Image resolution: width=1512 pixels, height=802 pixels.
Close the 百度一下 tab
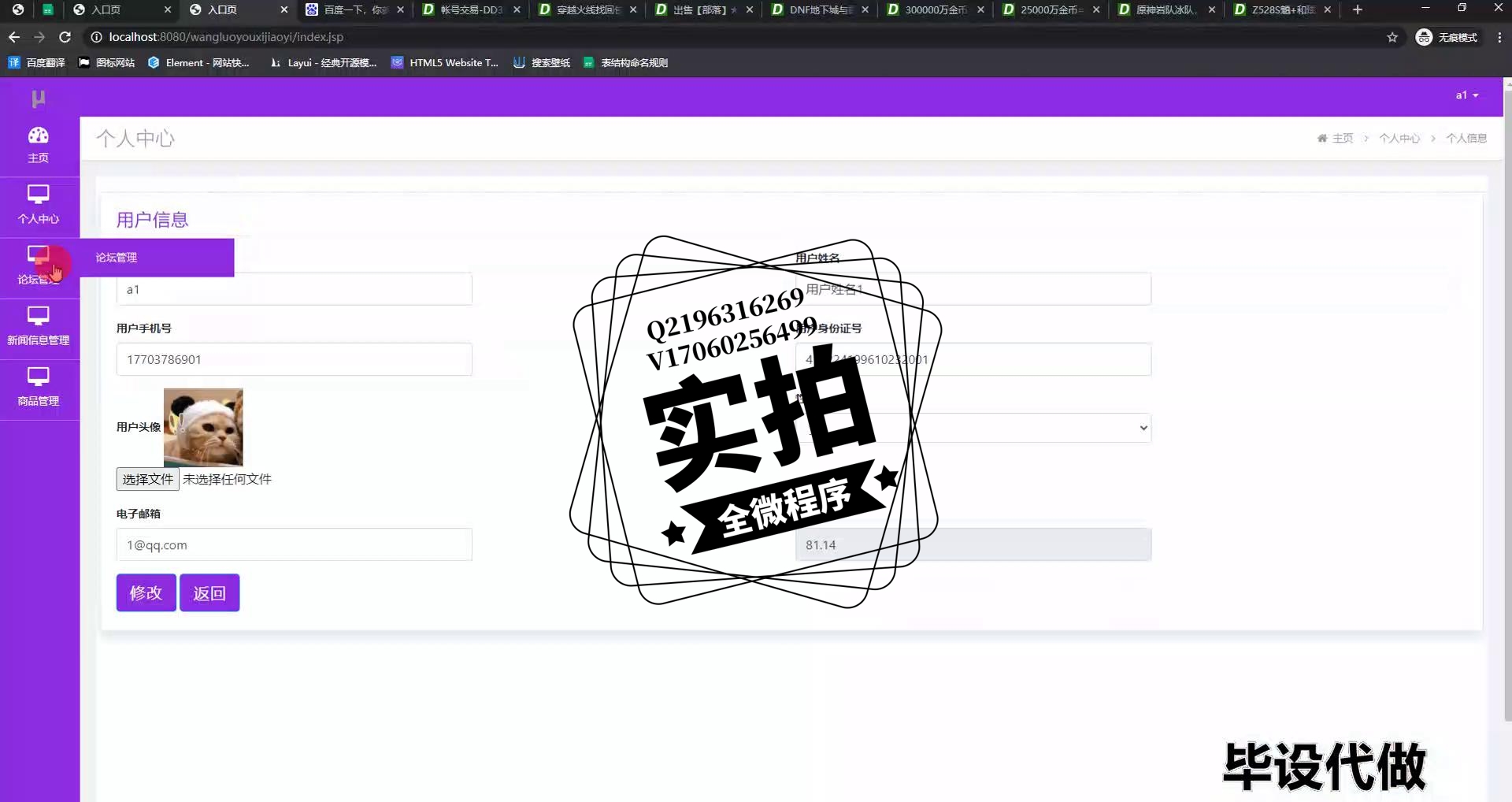pyautogui.click(x=400, y=9)
